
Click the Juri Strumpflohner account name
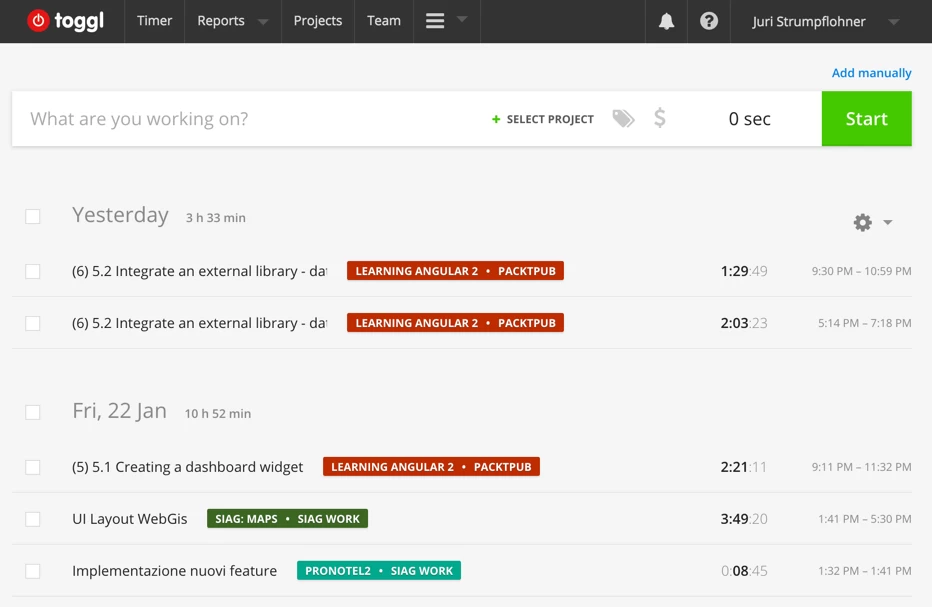coord(808,21)
